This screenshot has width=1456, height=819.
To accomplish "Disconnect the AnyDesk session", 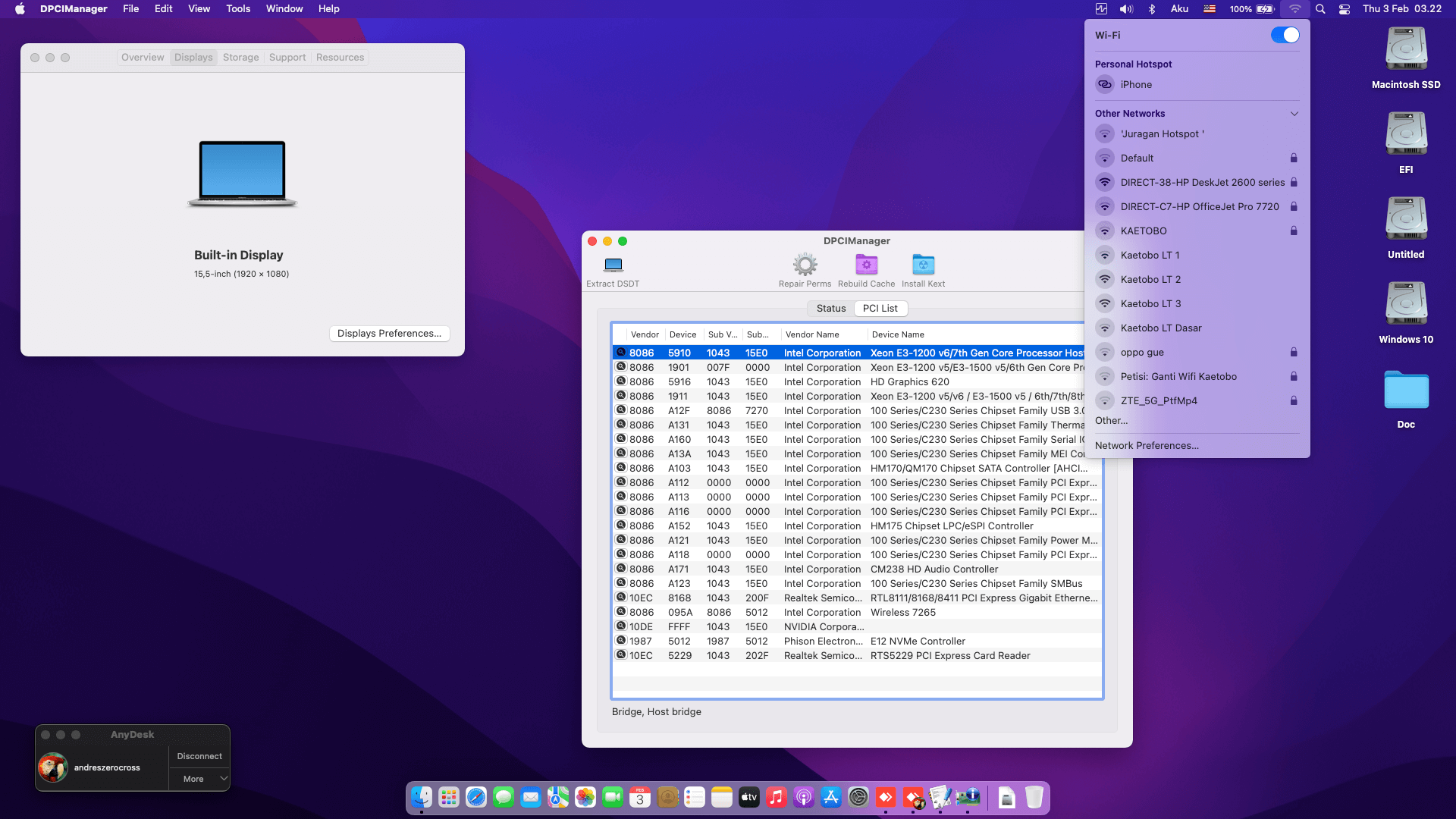I will click(x=199, y=756).
